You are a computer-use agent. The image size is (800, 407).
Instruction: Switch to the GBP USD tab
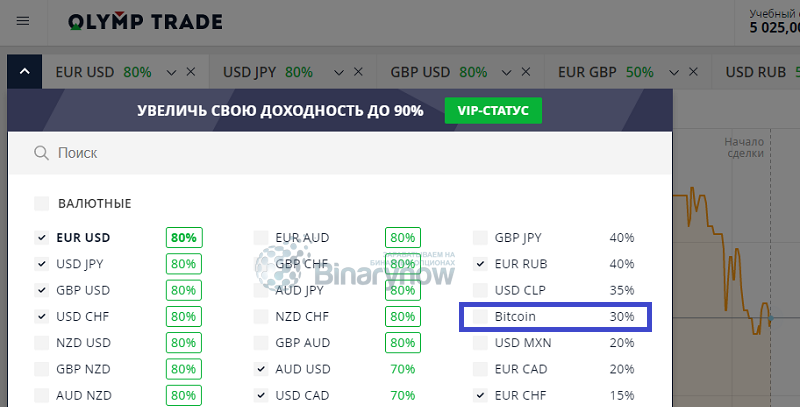pyautogui.click(x=439, y=72)
